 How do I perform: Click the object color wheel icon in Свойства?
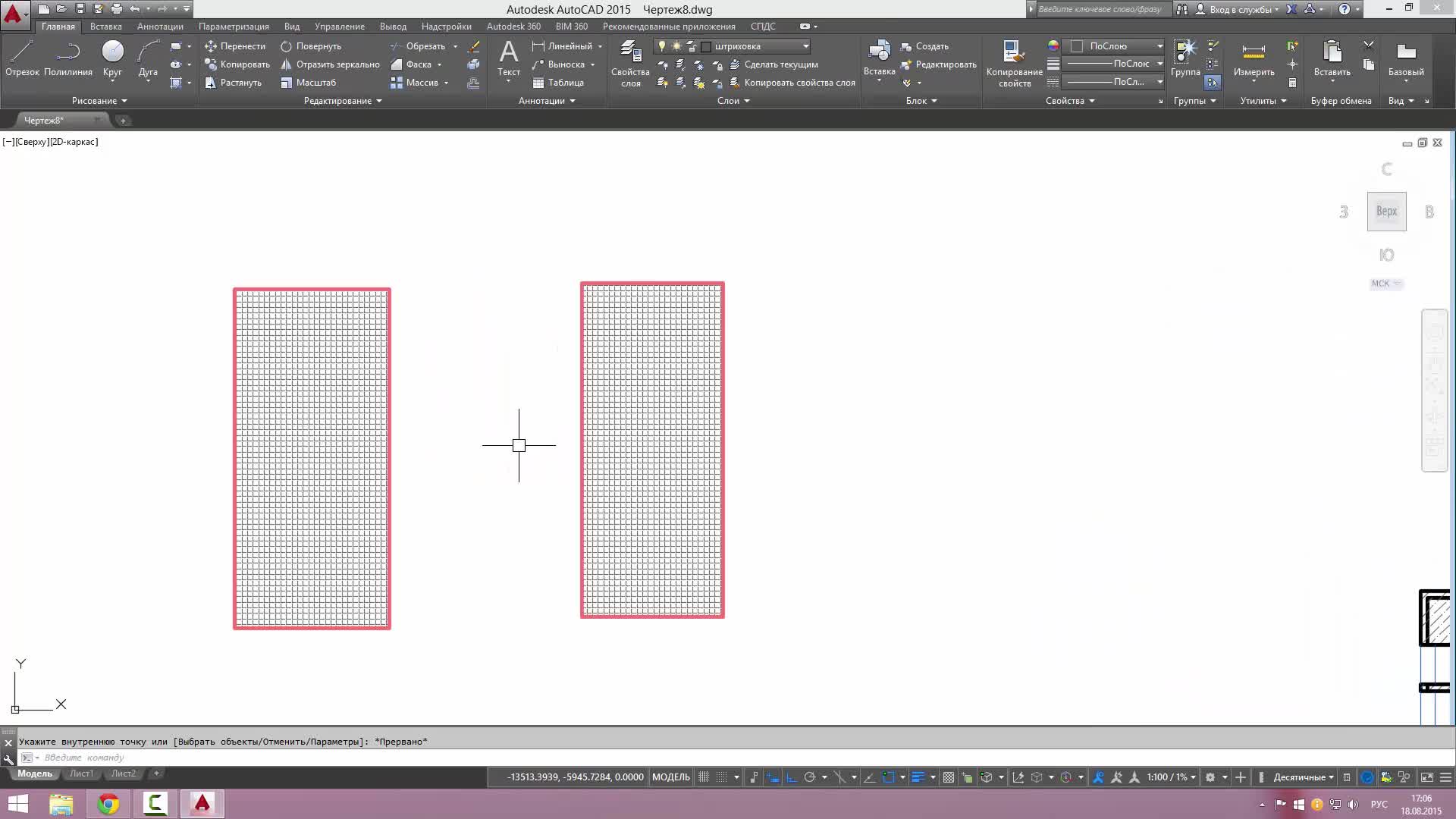(1053, 46)
